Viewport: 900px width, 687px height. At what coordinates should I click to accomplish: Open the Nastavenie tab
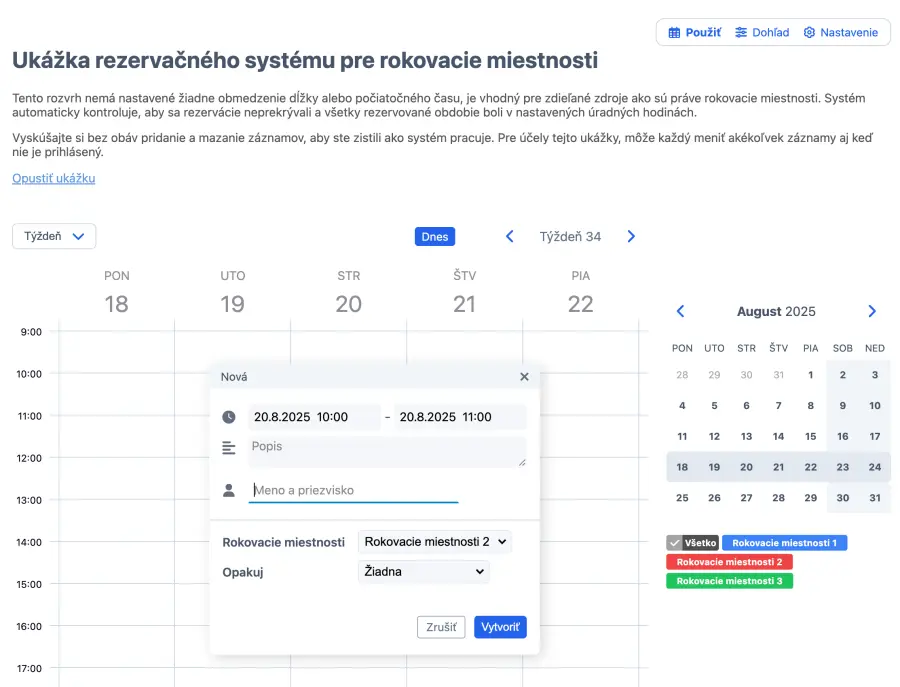[840, 32]
